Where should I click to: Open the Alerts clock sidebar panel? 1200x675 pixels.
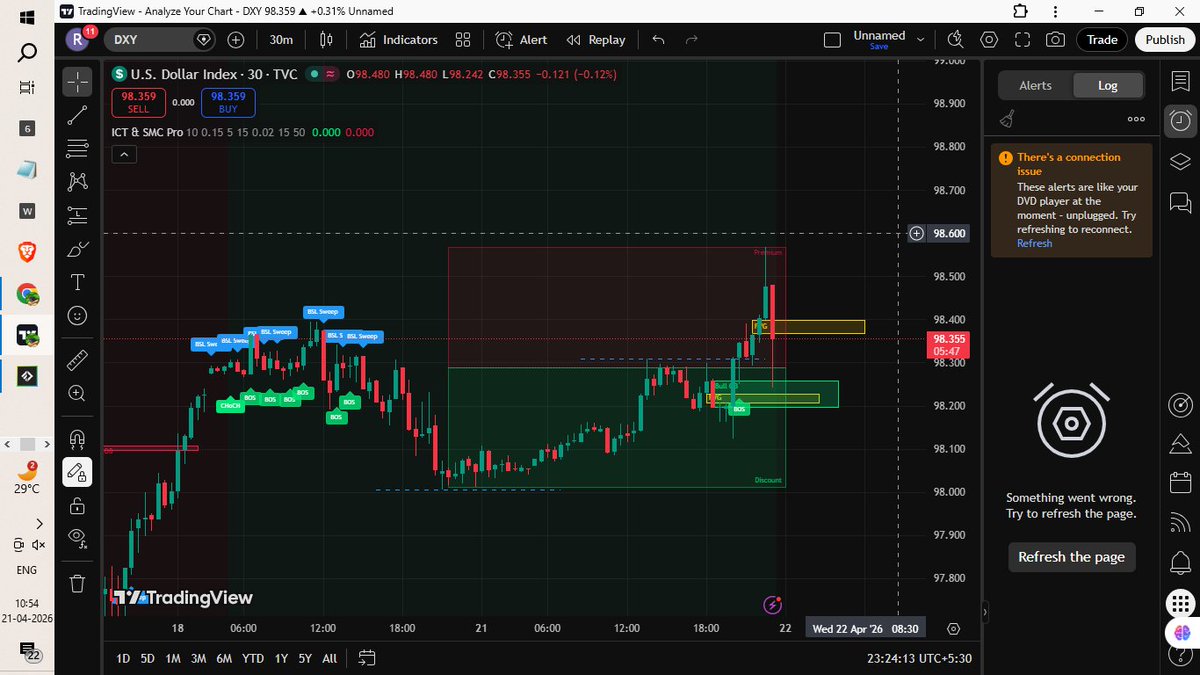1180,120
